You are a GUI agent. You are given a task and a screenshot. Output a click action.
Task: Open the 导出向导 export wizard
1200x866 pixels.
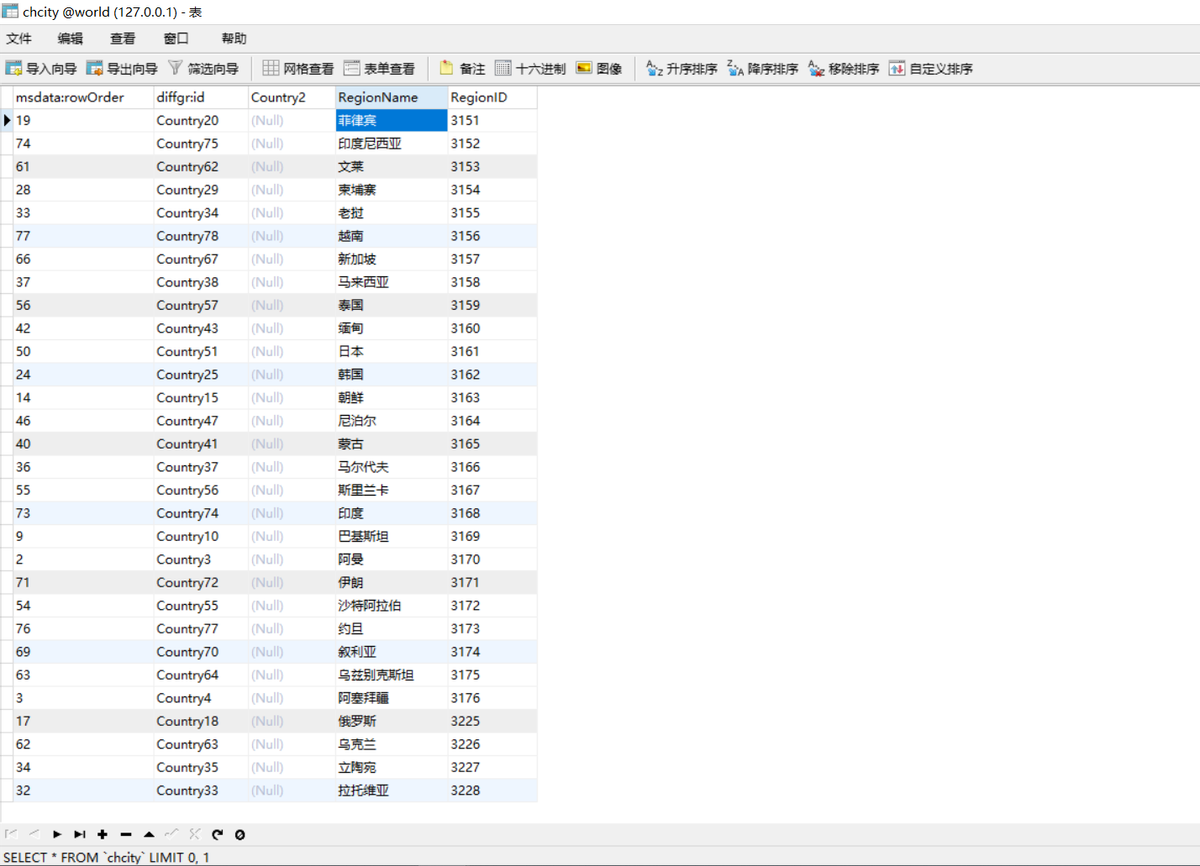122,69
